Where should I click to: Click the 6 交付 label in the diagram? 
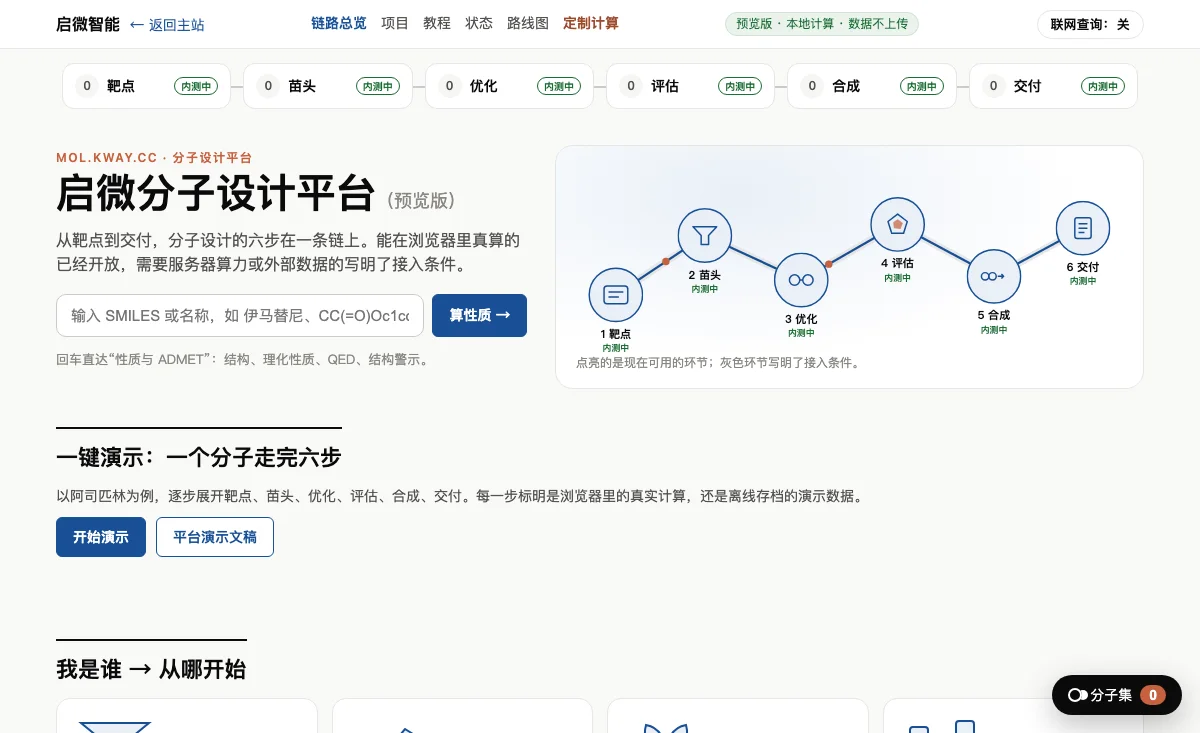pyautogui.click(x=1083, y=267)
